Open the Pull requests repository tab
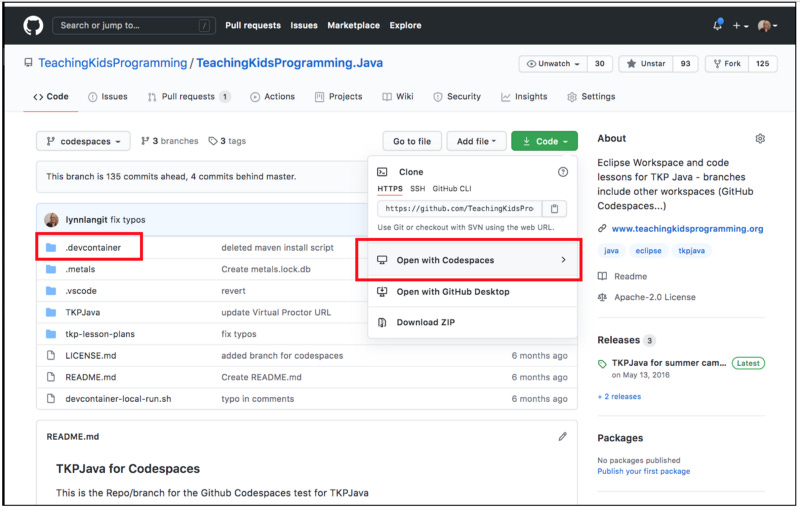800x511 pixels. 189,97
